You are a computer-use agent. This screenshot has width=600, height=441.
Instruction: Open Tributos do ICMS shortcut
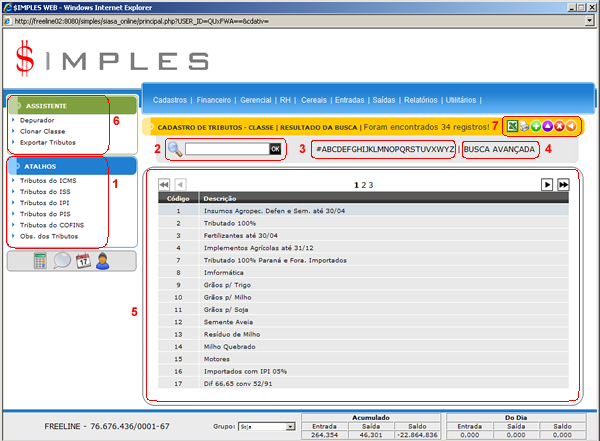coord(47,181)
